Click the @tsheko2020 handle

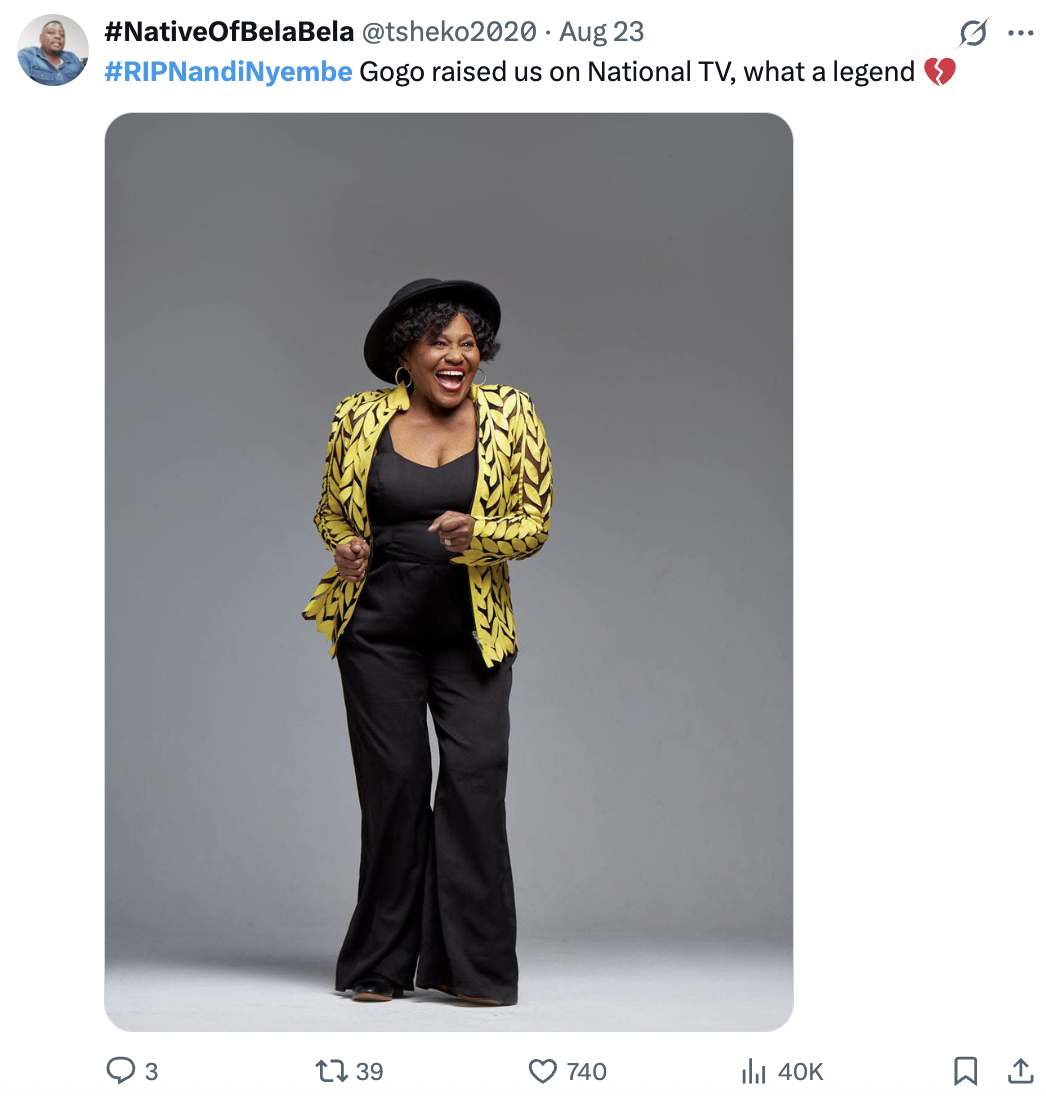(449, 31)
